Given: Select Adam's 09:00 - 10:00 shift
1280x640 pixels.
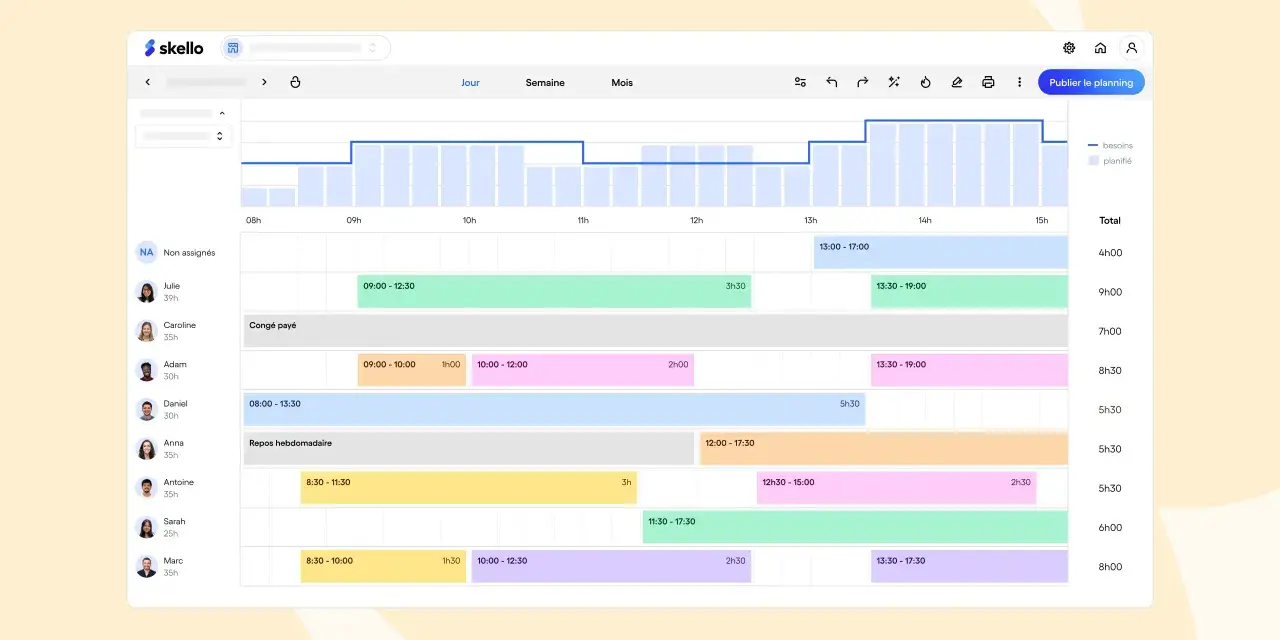Looking at the screenshot, I should pos(412,370).
